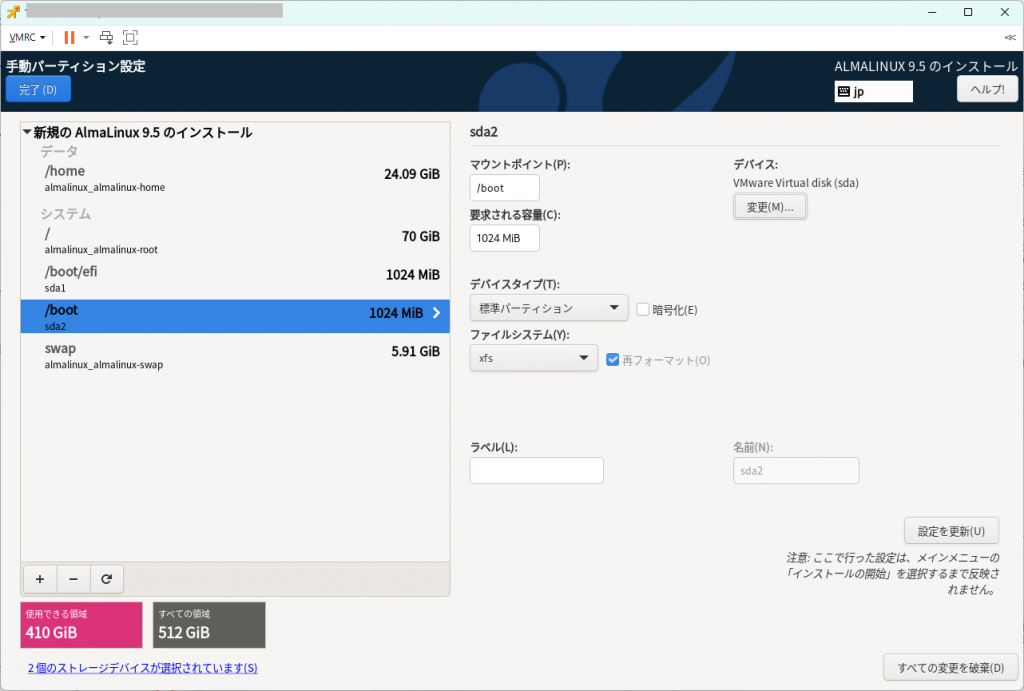Click the 70 GiB size value
The width and height of the screenshot is (1024, 691).
coord(421,236)
